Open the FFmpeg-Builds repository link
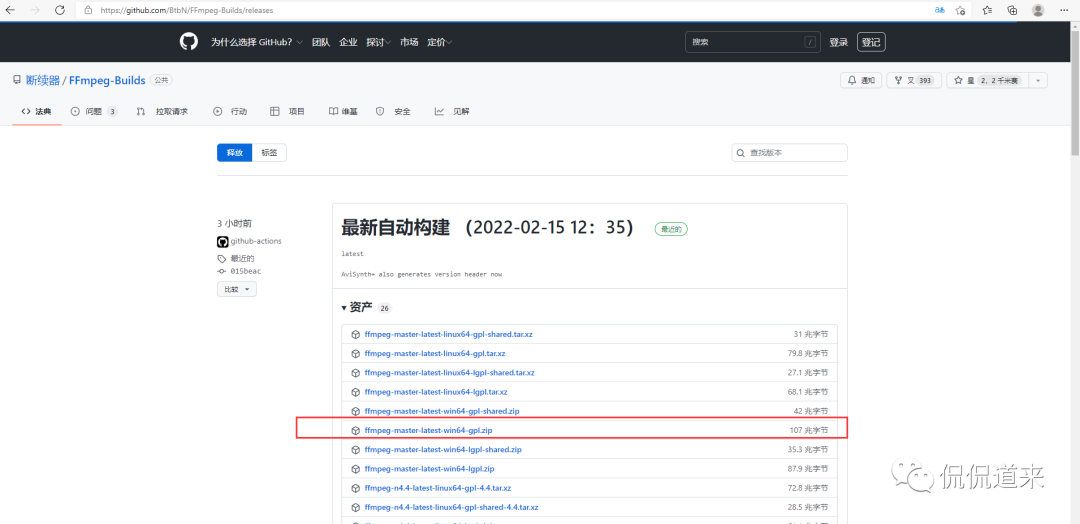This screenshot has height=524, width=1080. (107, 81)
